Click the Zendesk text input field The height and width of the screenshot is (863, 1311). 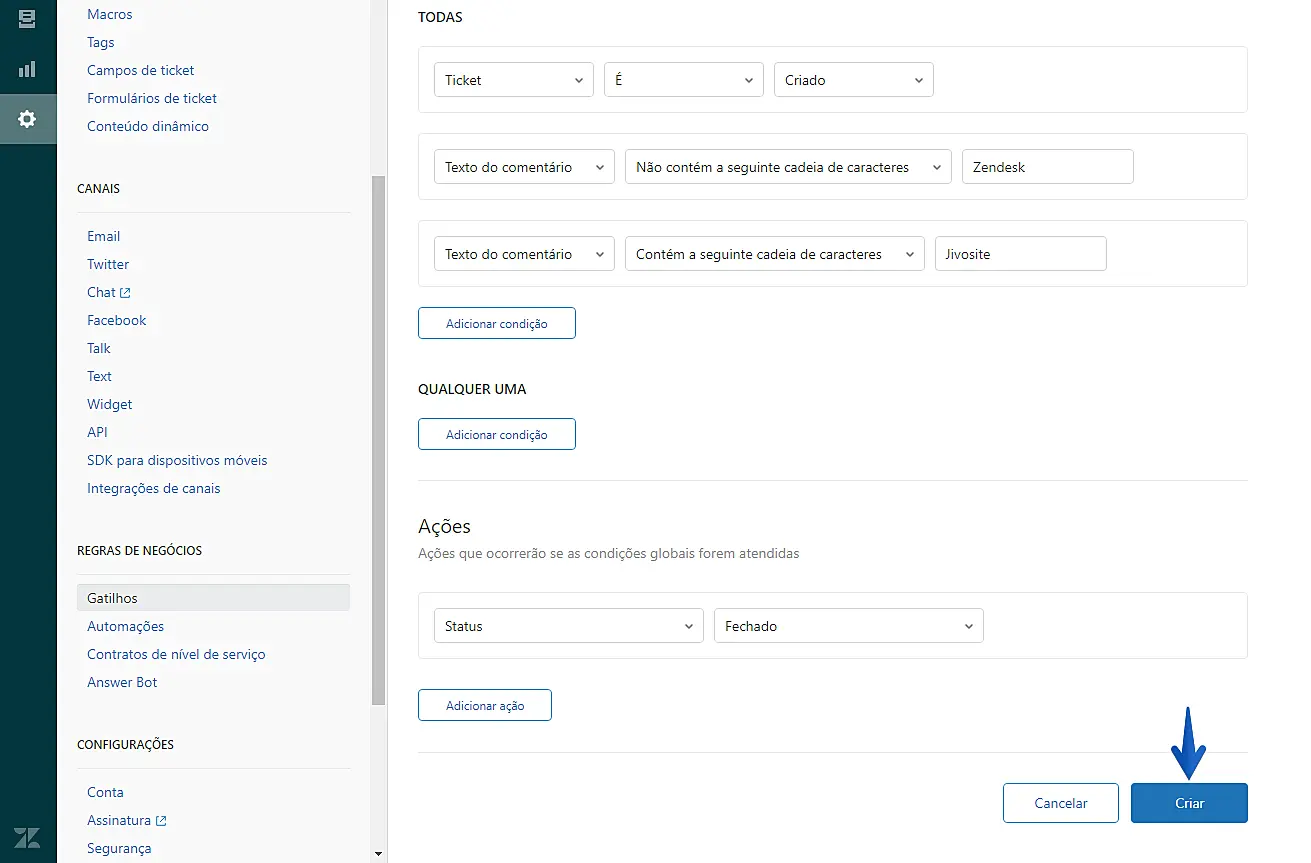click(x=1047, y=167)
